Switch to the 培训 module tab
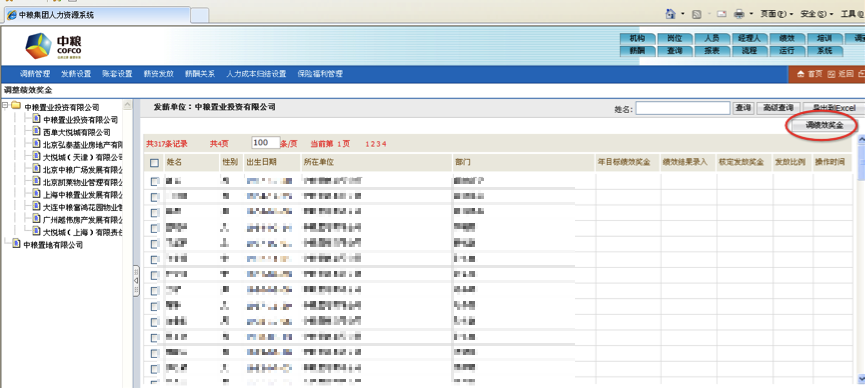The height and width of the screenshot is (388, 865). (x=824, y=39)
